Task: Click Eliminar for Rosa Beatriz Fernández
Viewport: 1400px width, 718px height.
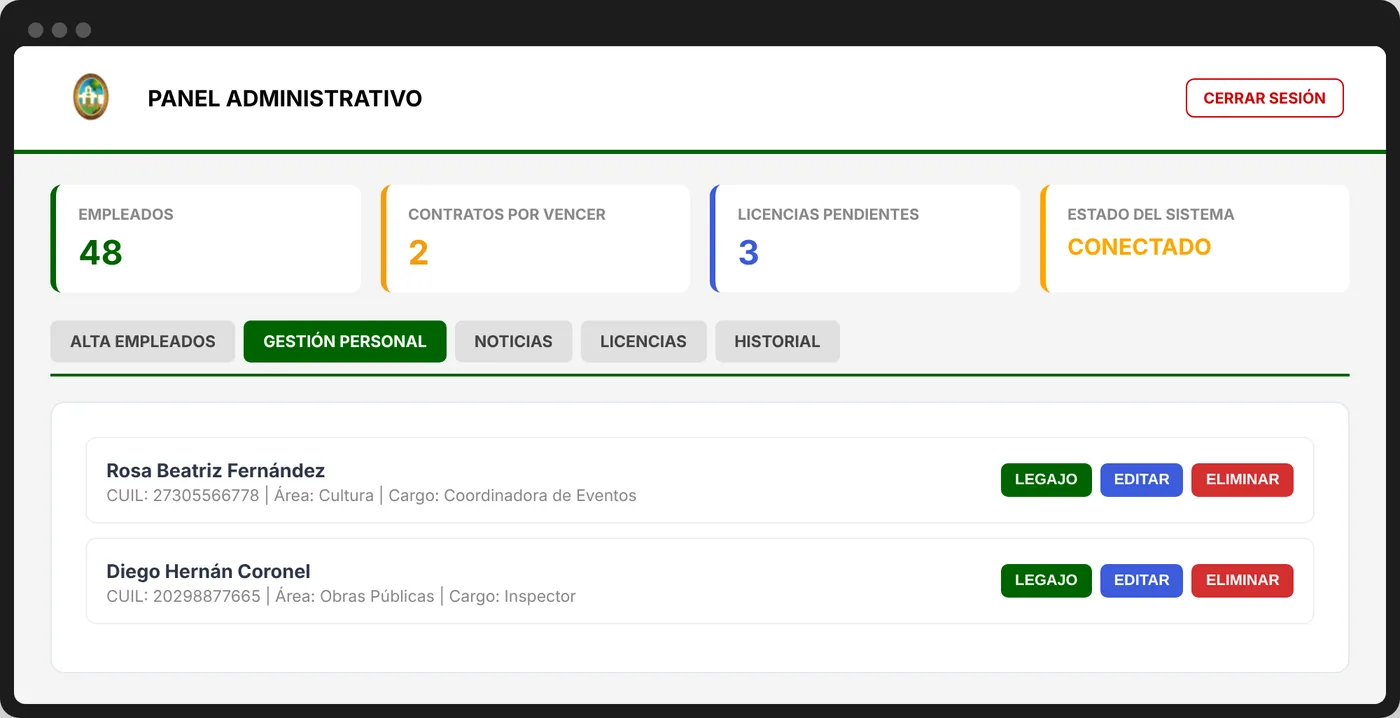Action: [x=1242, y=479]
